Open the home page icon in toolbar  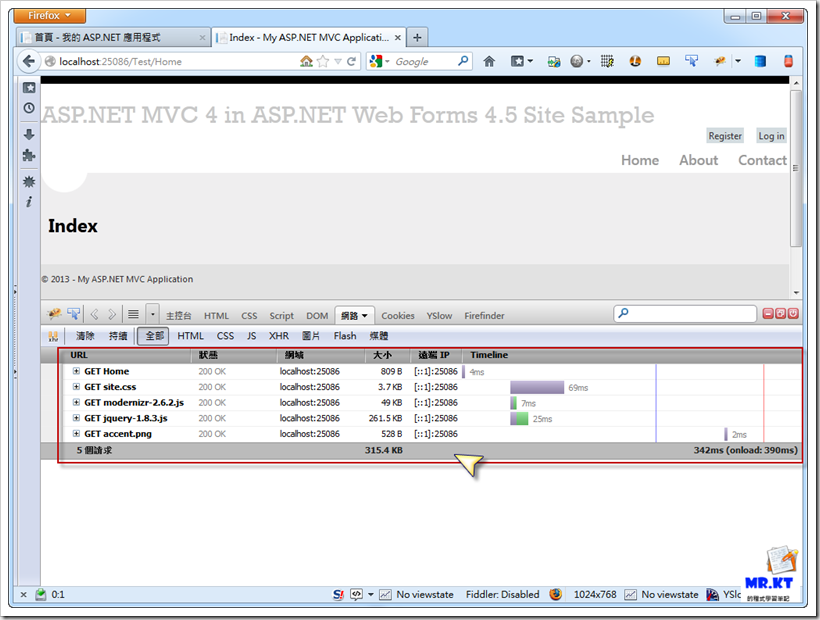[x=489, y=62]
